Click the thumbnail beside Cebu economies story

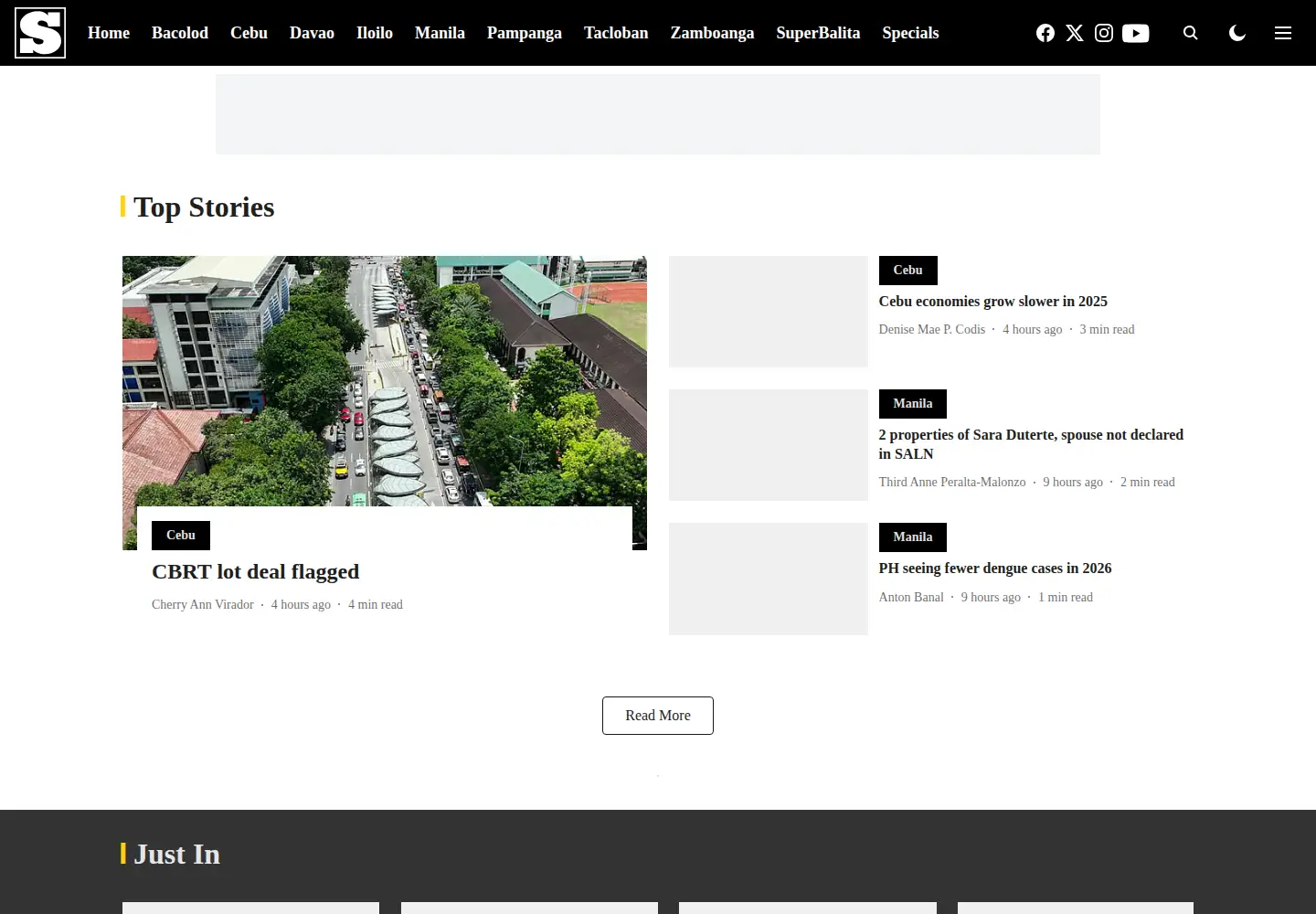pos(769,312)
